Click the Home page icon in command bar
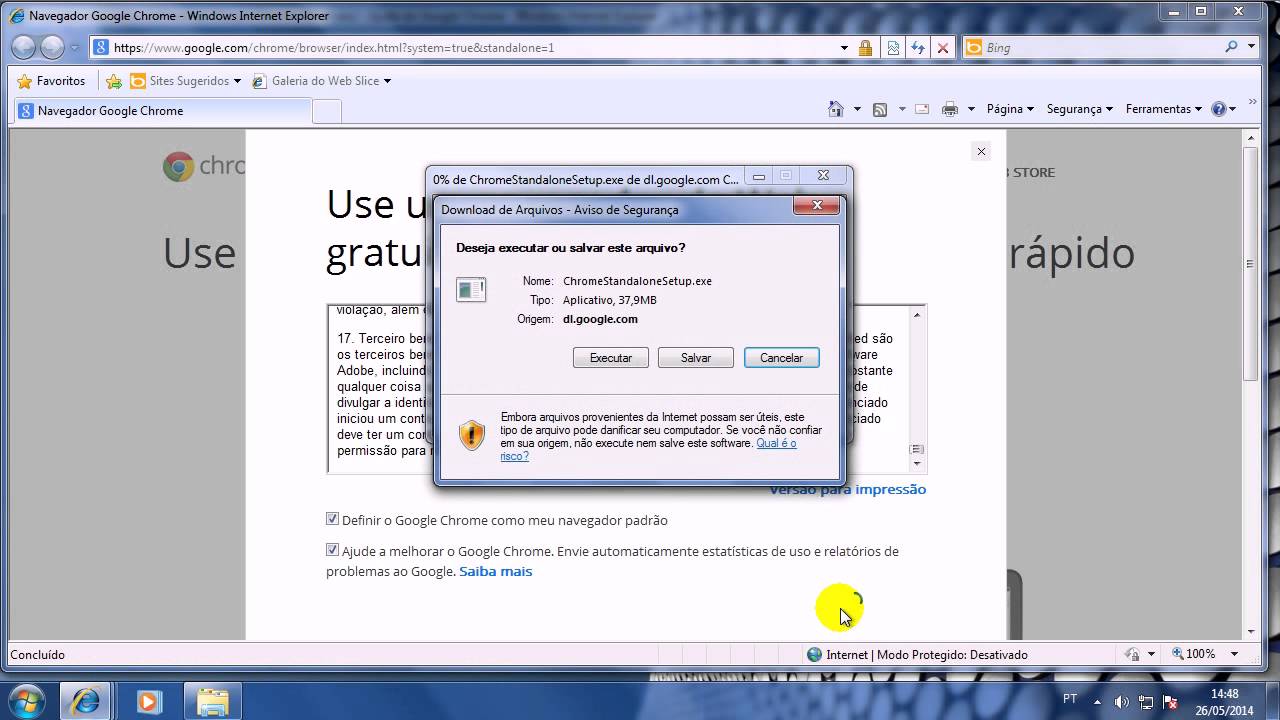The height and width of the screenshot is (720, 1280). (x=836, y=109)
